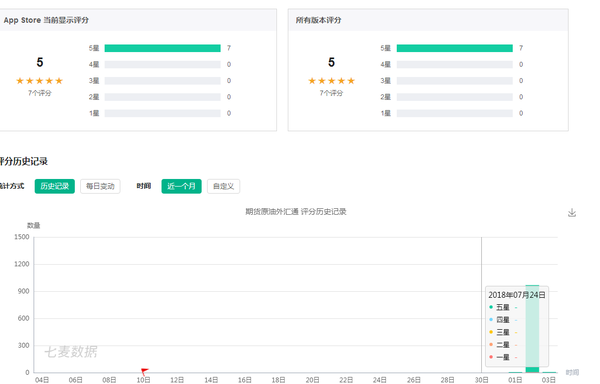This screenshot has height=384, width=600.
Task: Click 4星 bar in 所有版本评分 card
Action: tap(455, 65)
